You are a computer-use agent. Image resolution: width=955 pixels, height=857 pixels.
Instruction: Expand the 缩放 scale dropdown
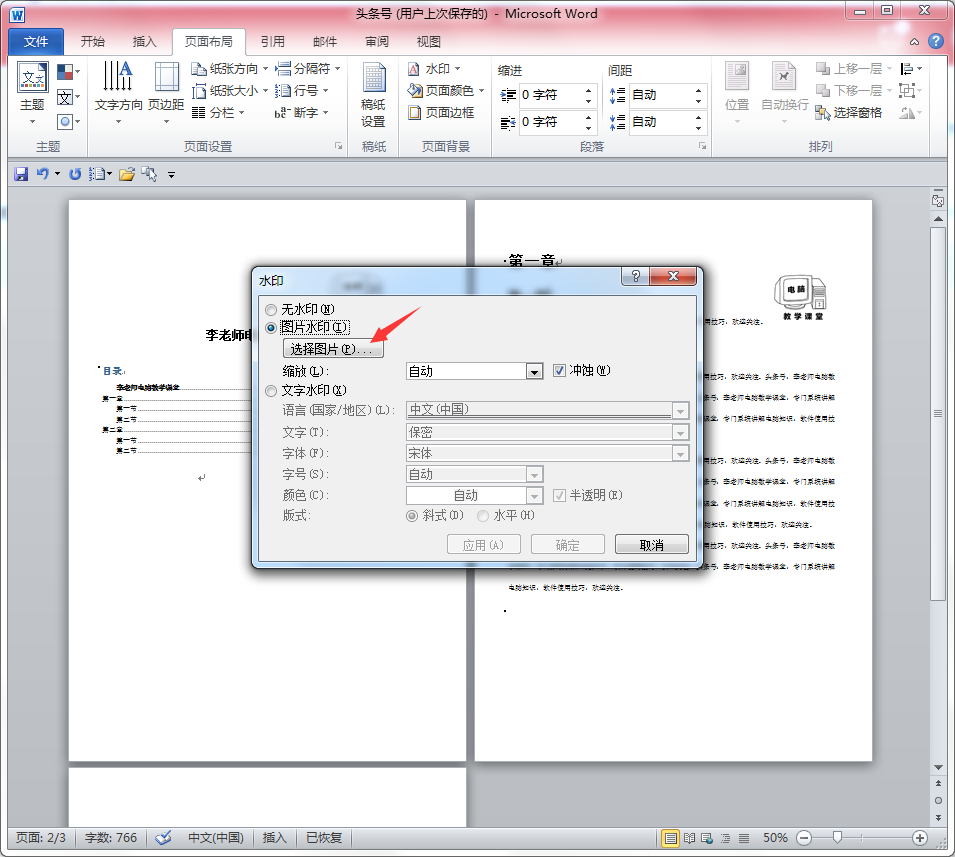pyautogui.click(x=534, y=371)
